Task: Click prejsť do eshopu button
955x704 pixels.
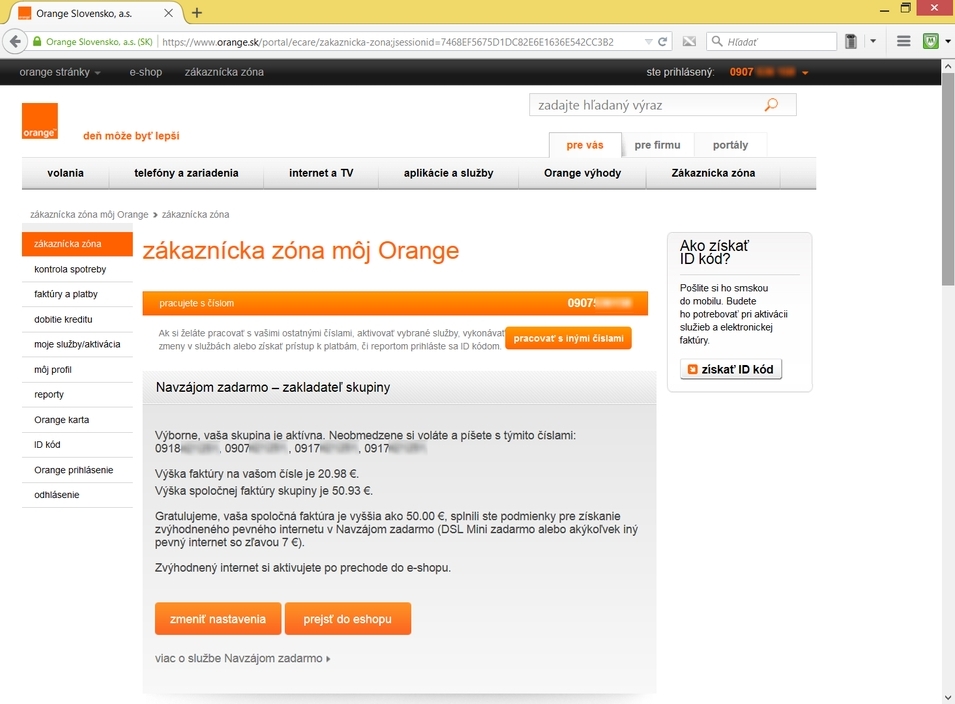Action: click(348, 619)
